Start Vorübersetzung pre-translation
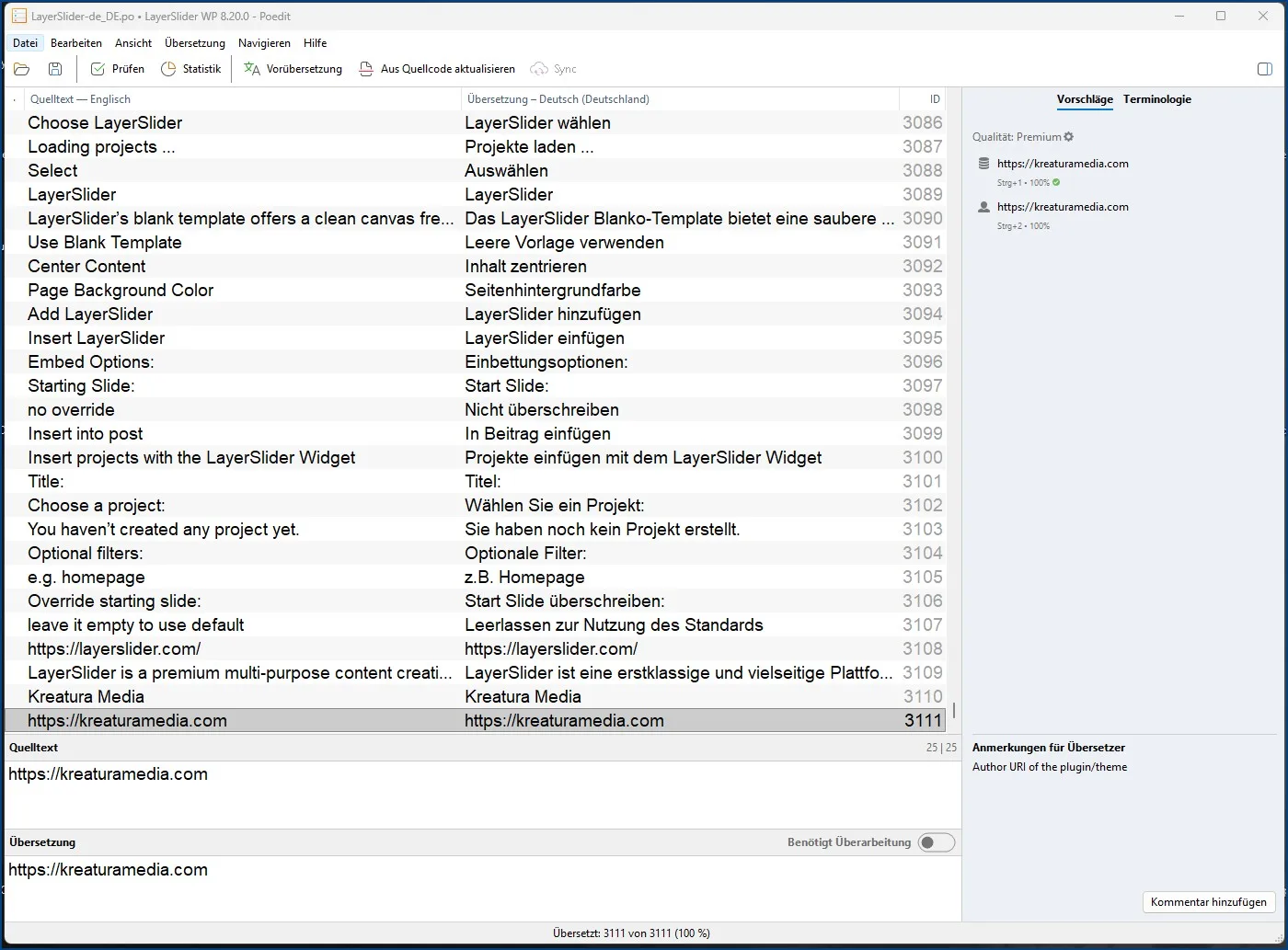The image size is (1288, 950). click(293, 69)
